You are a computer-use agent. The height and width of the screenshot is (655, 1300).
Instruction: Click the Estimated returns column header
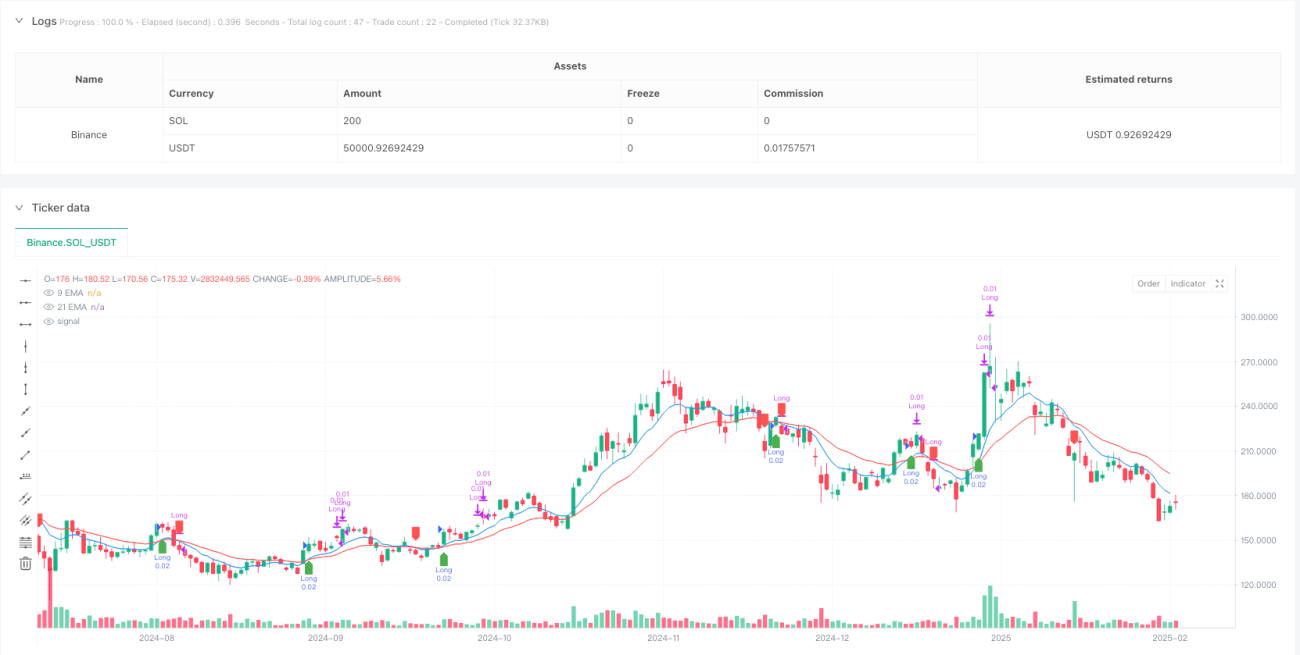[x=1128, y=80]
